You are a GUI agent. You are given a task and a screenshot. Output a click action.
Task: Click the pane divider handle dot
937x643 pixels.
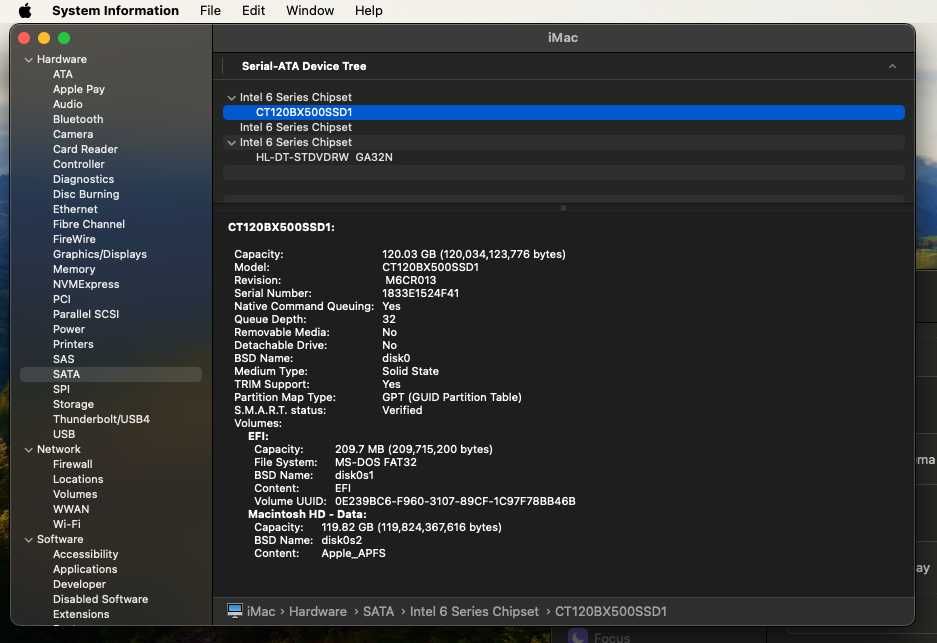pyautogui.click(x=563, y=208)
